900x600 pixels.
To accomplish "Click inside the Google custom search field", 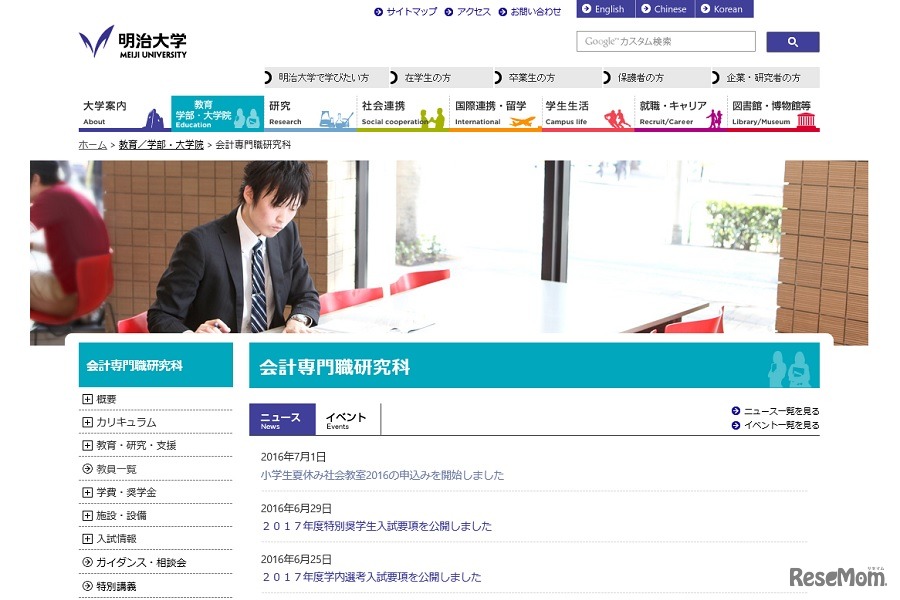I will point(665,41).
